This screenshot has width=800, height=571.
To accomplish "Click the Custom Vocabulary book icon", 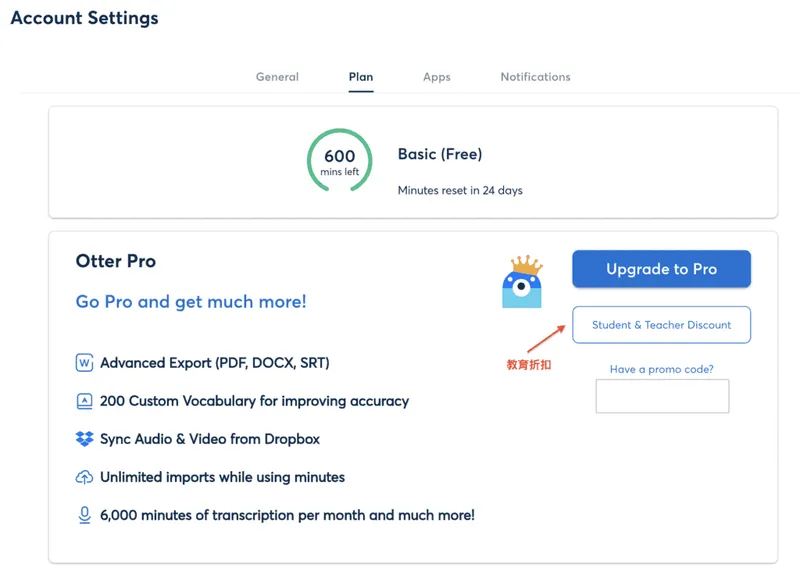I will (85, 401).
